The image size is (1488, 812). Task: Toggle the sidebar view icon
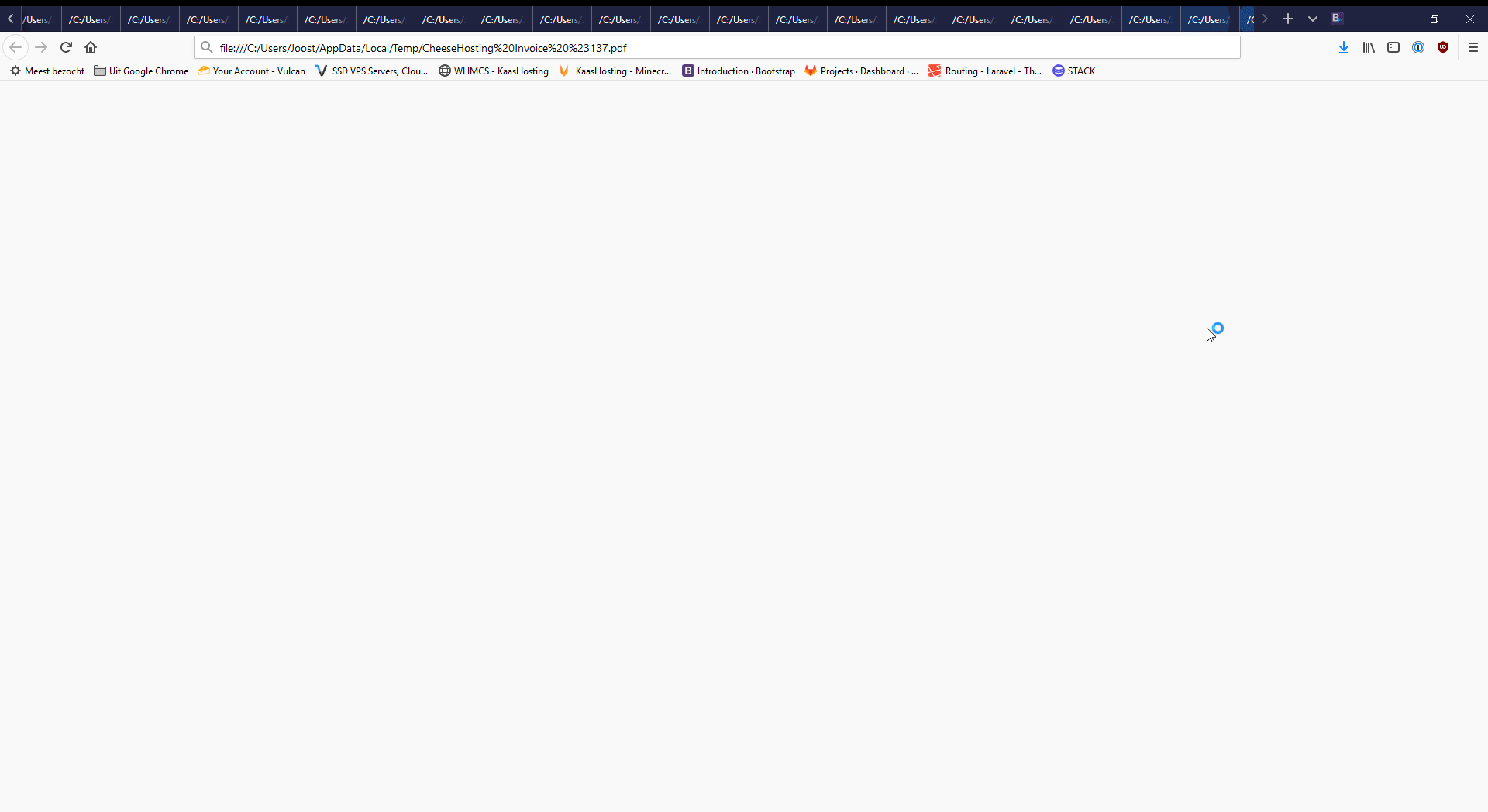1393,47
